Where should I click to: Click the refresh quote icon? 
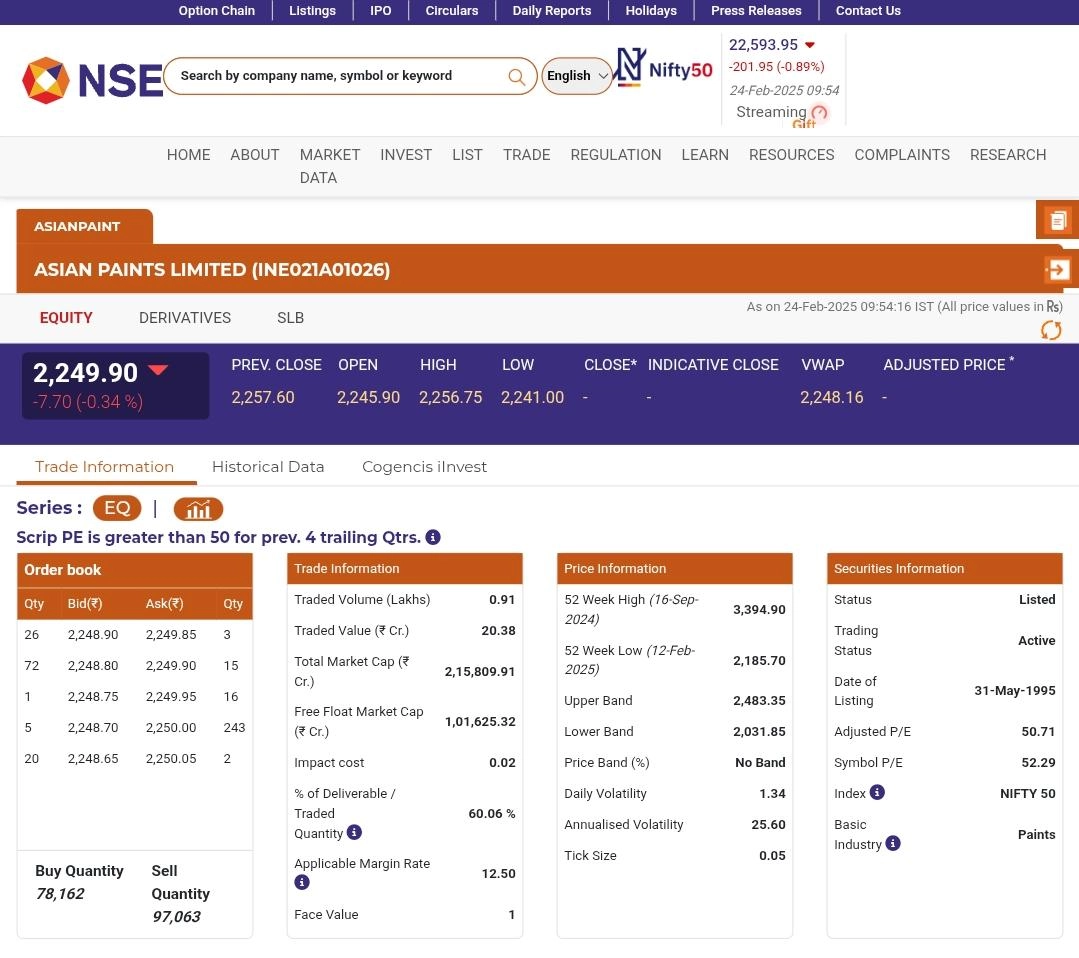pos(1050,330)
